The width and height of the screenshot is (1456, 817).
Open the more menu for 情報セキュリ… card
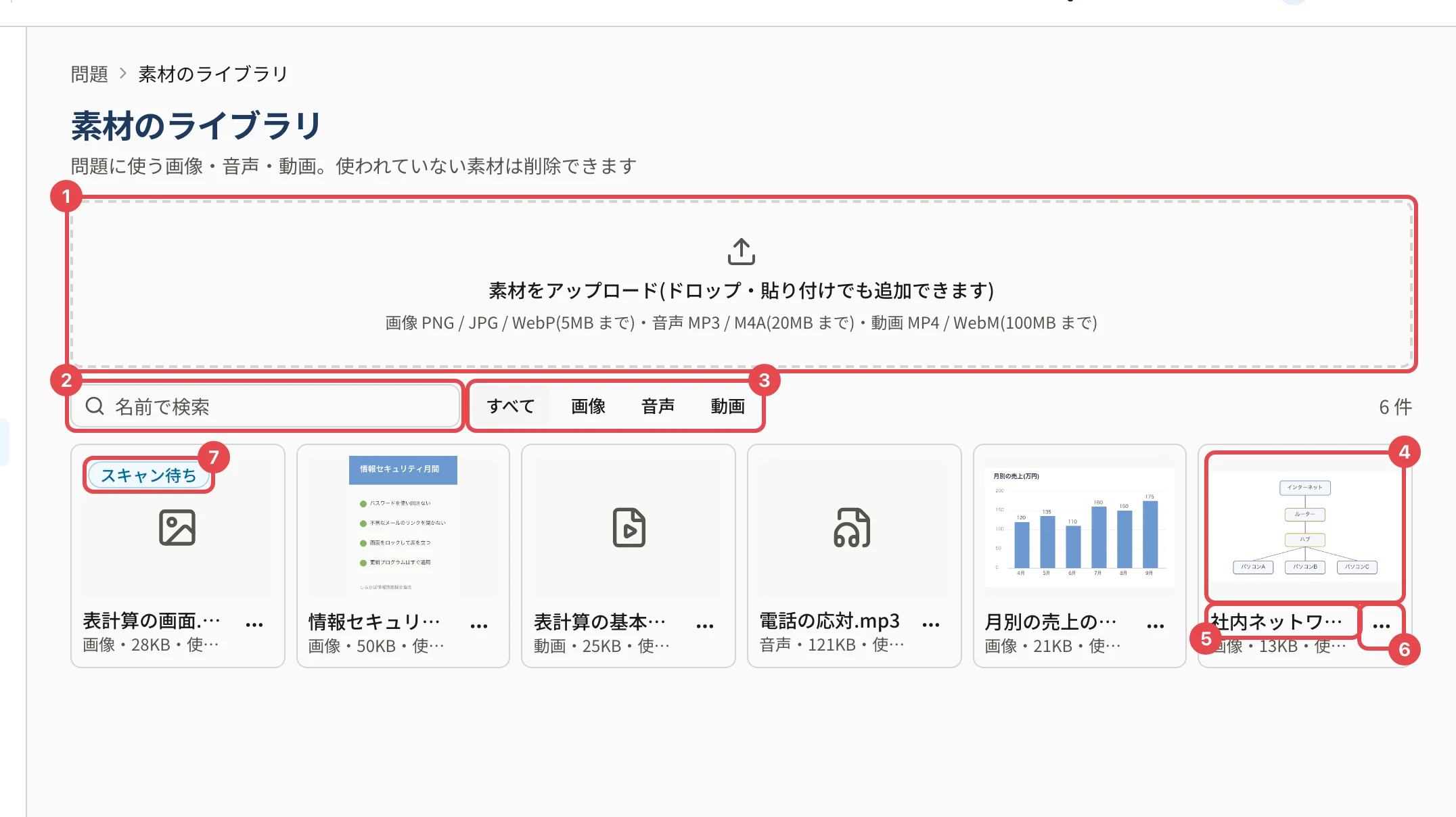(x=479, y=626)
